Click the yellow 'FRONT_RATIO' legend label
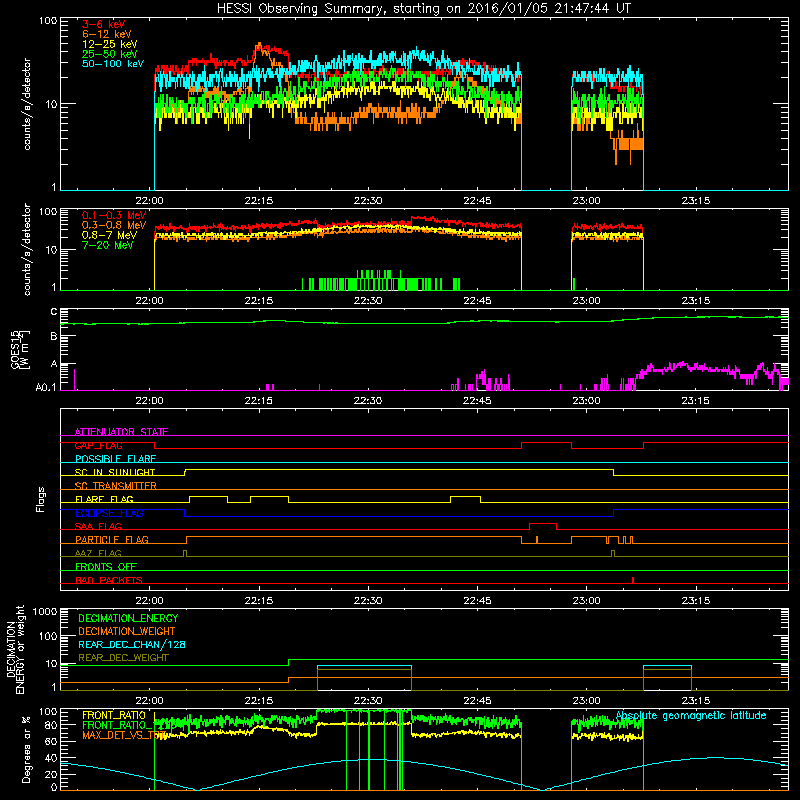 114,715
